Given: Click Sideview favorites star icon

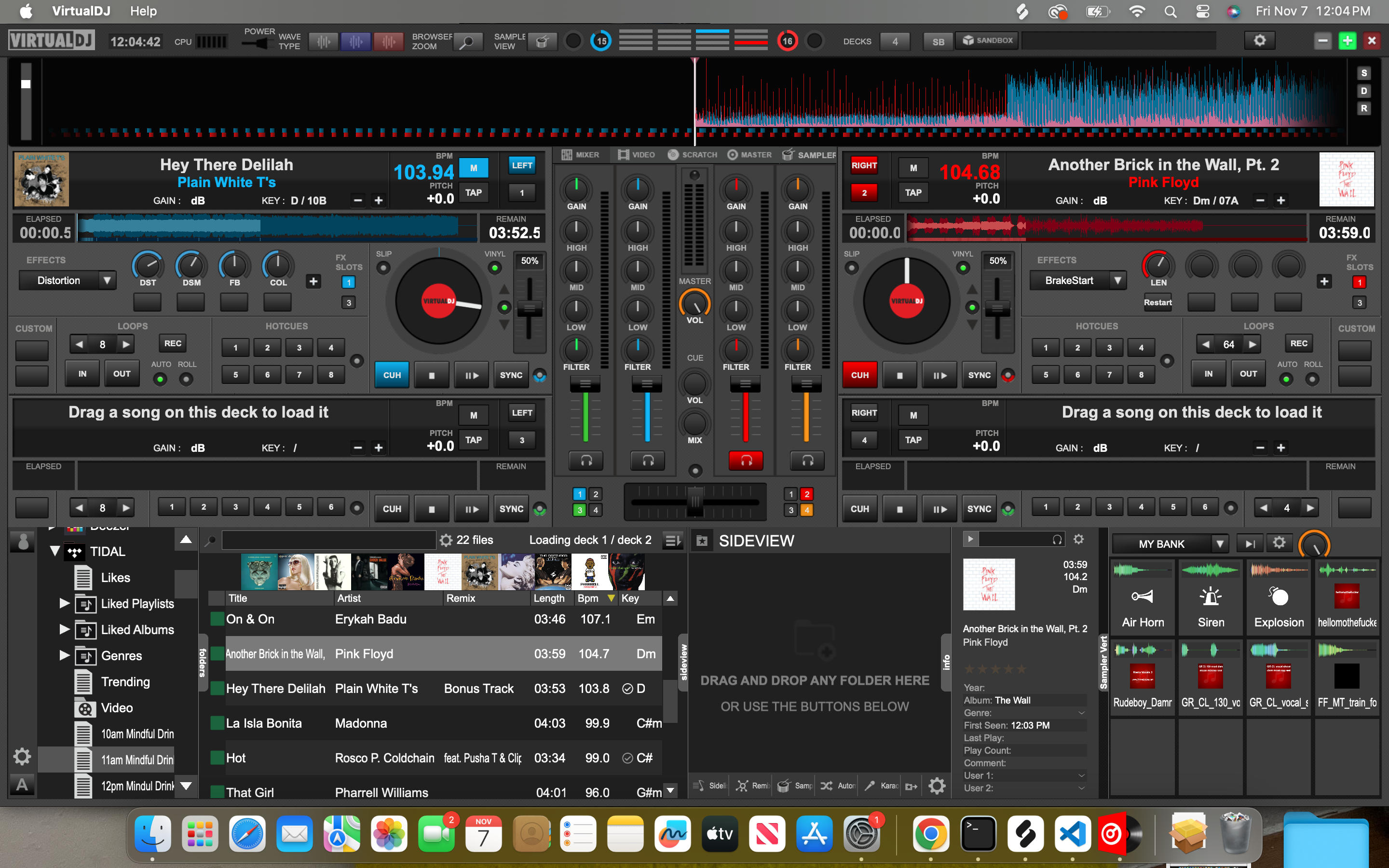Looking at the screenshot, I should point(701,541).
